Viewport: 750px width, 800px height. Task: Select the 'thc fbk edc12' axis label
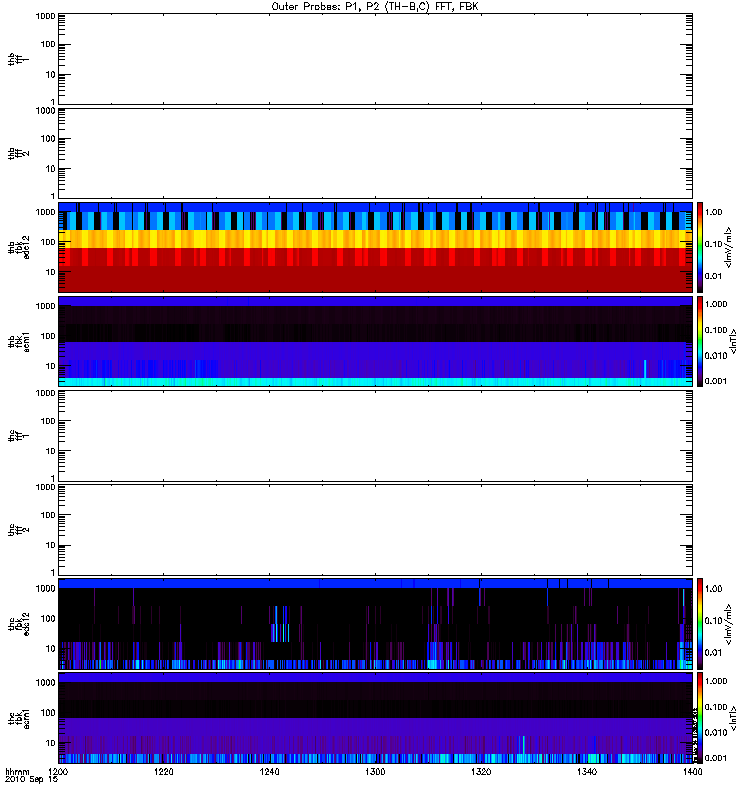[18, 624]
